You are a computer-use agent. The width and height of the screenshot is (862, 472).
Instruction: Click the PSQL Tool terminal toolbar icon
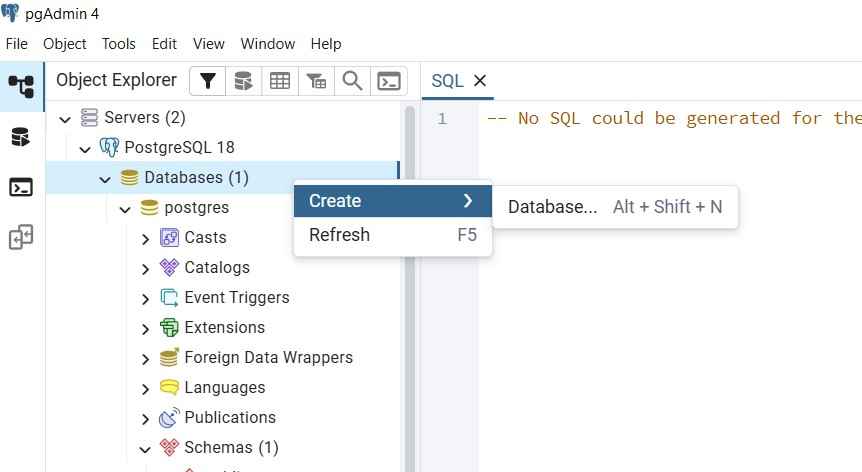pyautogui.click(x=389, y=81)
